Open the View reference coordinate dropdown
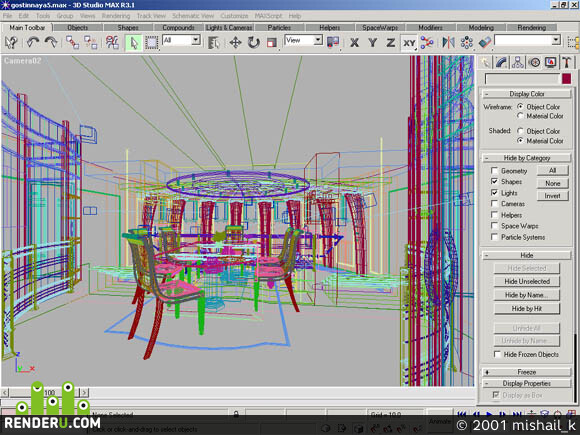Screen dimensions: 580x435 [303, 40]
